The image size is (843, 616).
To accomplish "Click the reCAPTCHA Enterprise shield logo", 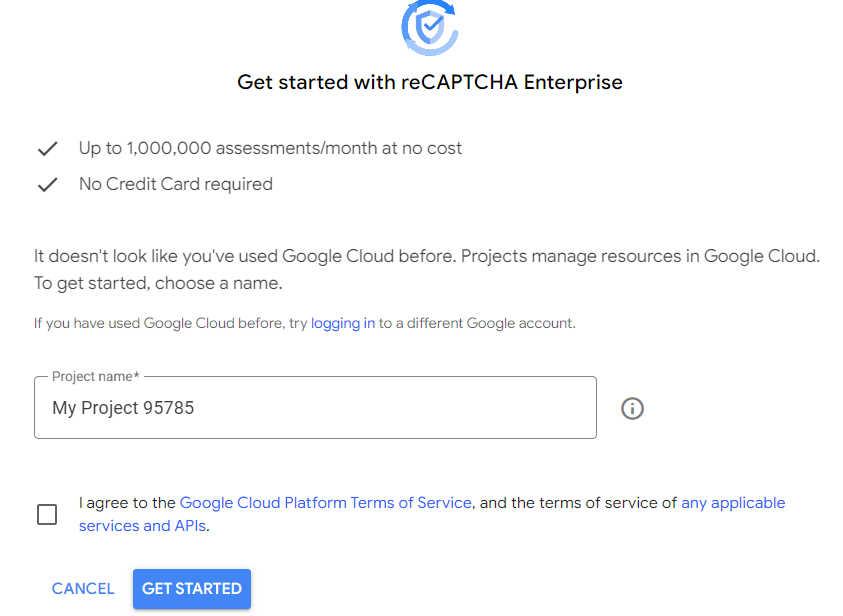I will tap(430, 27).
